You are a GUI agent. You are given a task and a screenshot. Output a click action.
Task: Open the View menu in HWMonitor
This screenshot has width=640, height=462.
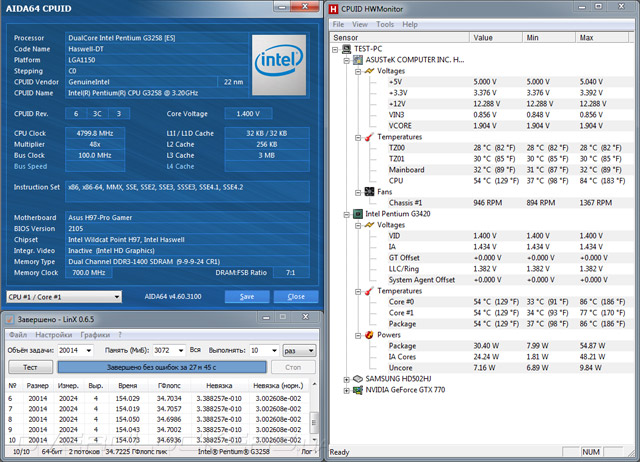(360, 24)
